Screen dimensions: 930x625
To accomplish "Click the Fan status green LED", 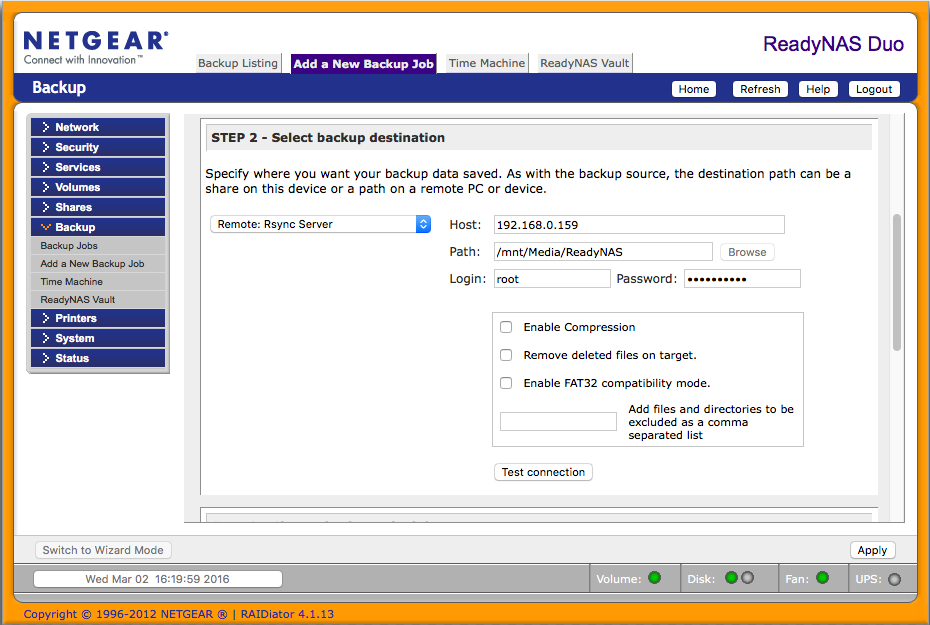I will click(823, 578).
